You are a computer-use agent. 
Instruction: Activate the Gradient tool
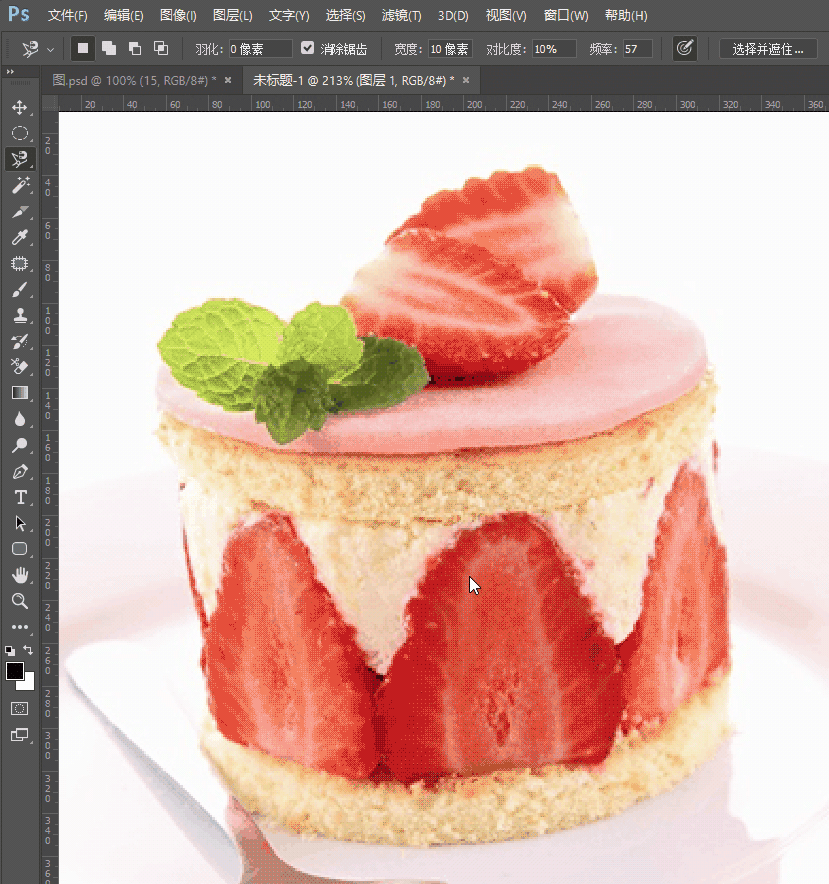click(19, 393)
